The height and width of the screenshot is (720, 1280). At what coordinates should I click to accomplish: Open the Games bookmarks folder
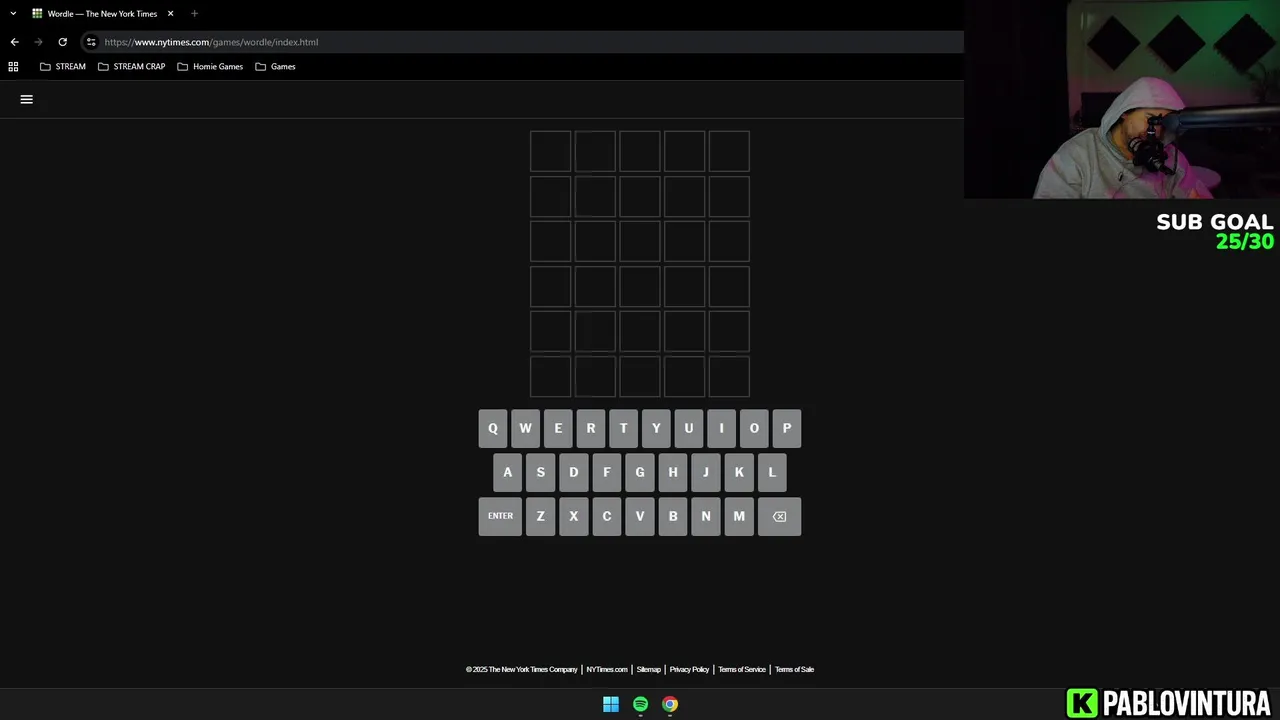click(x=275, y=66)
